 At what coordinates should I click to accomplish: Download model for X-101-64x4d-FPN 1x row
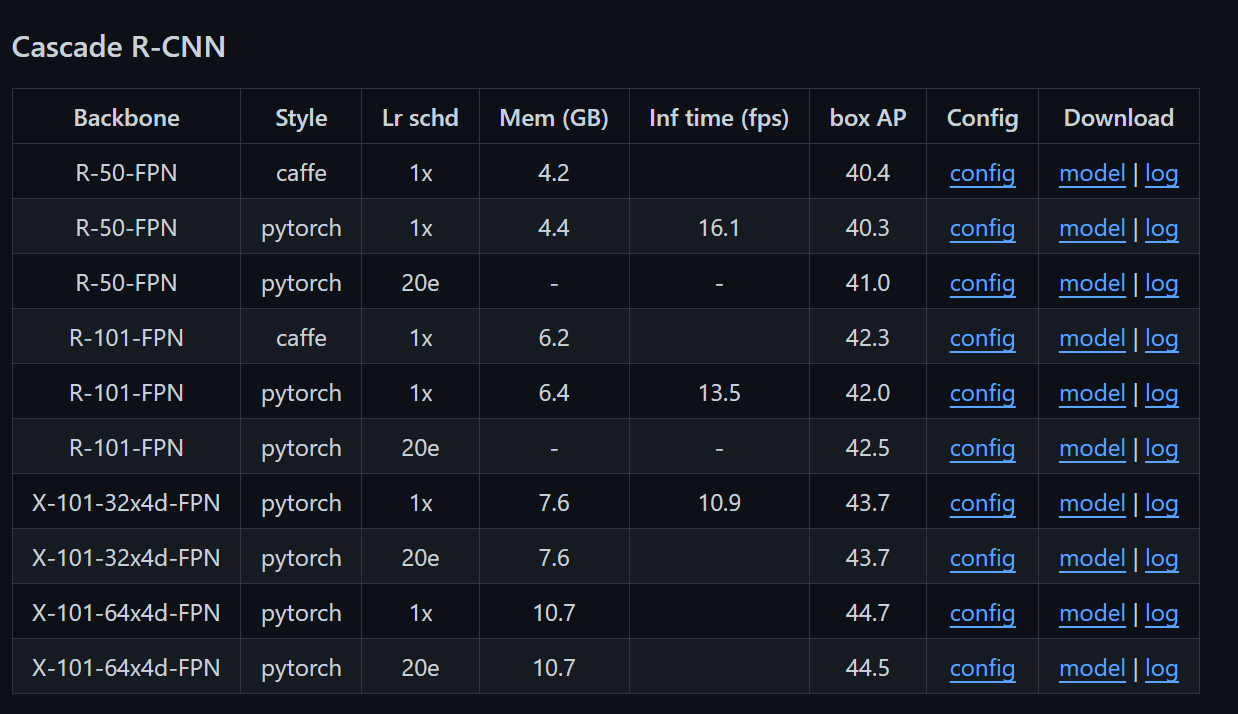(x=1092, y=613)
